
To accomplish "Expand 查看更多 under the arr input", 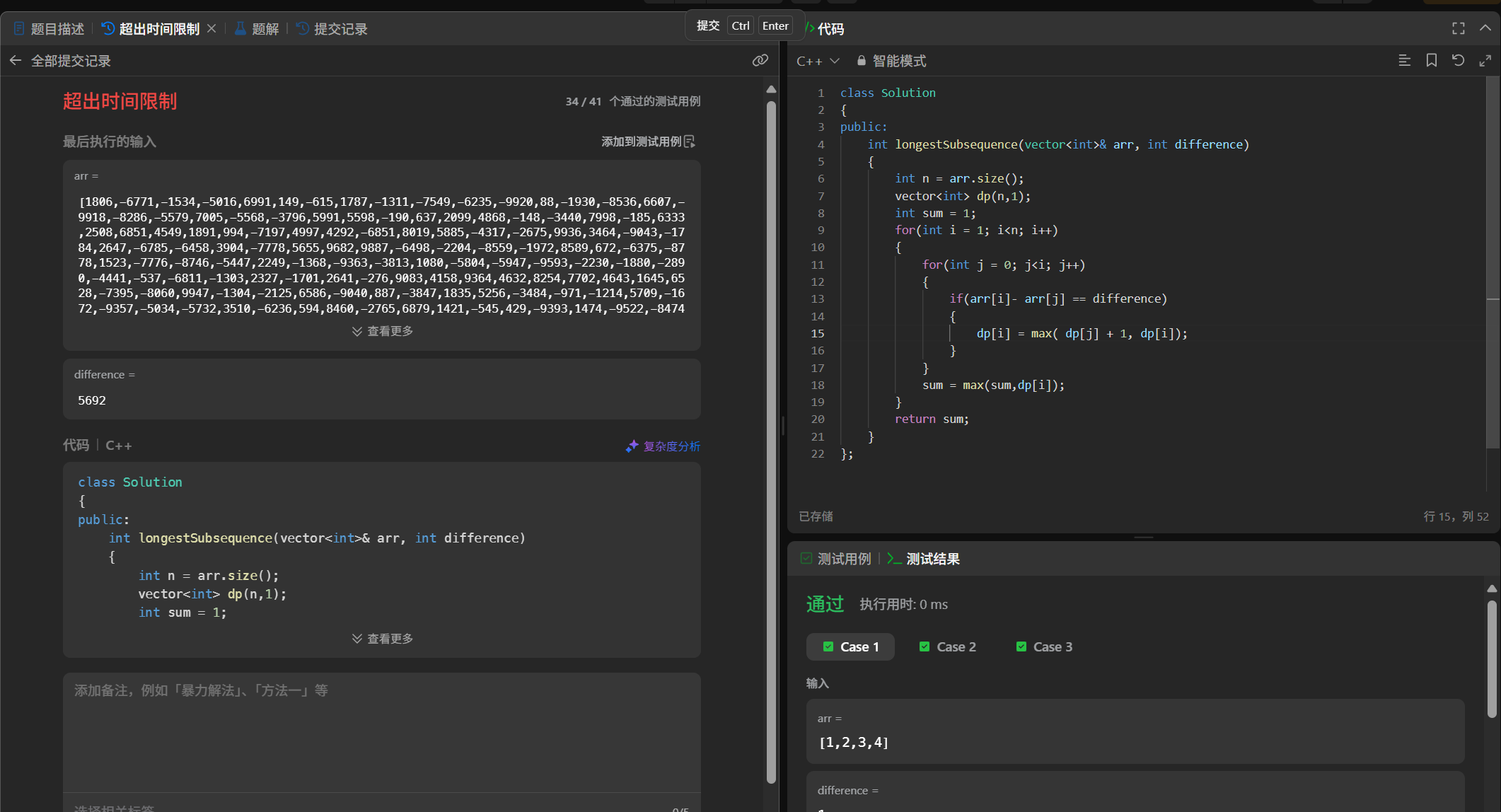I will point(382,331).
